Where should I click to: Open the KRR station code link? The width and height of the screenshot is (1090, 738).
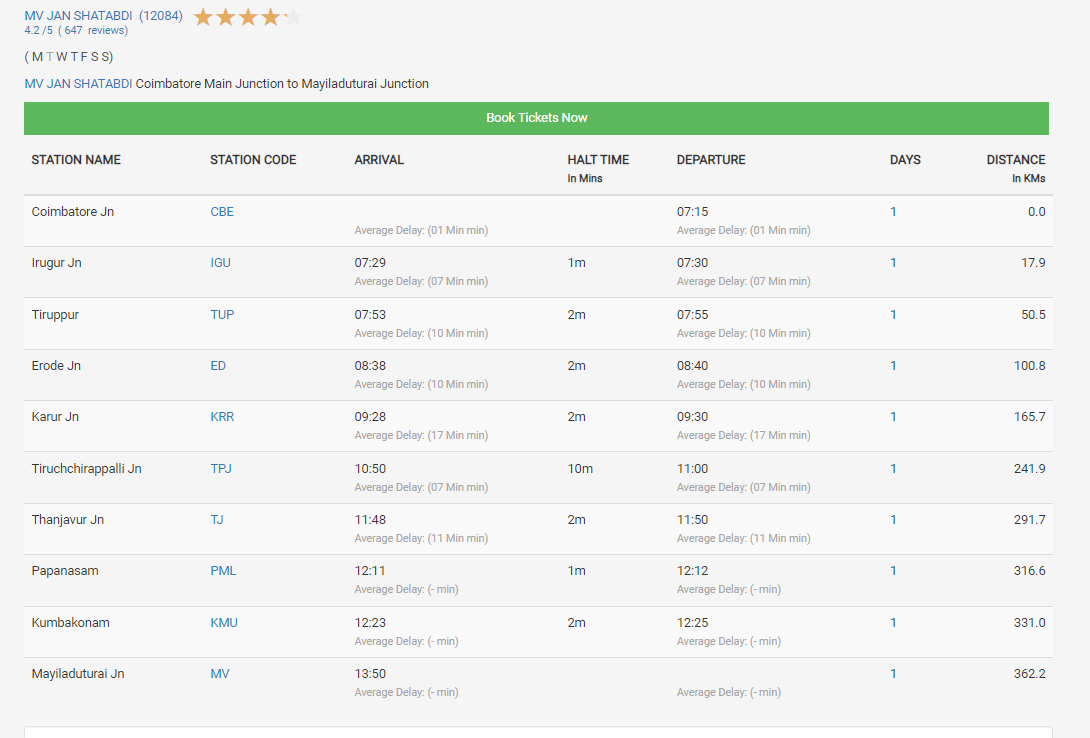point(222,417)
